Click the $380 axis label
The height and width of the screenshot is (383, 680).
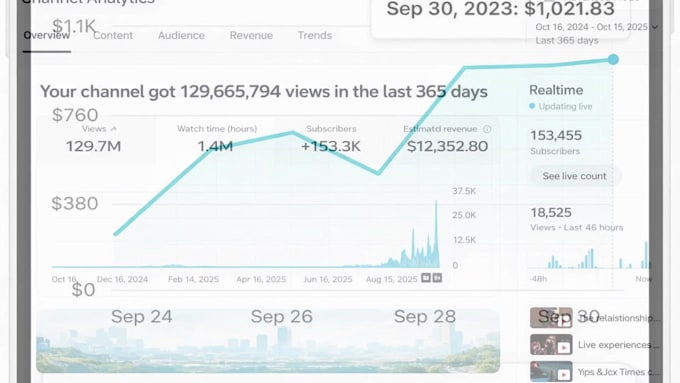click(75, 203)
